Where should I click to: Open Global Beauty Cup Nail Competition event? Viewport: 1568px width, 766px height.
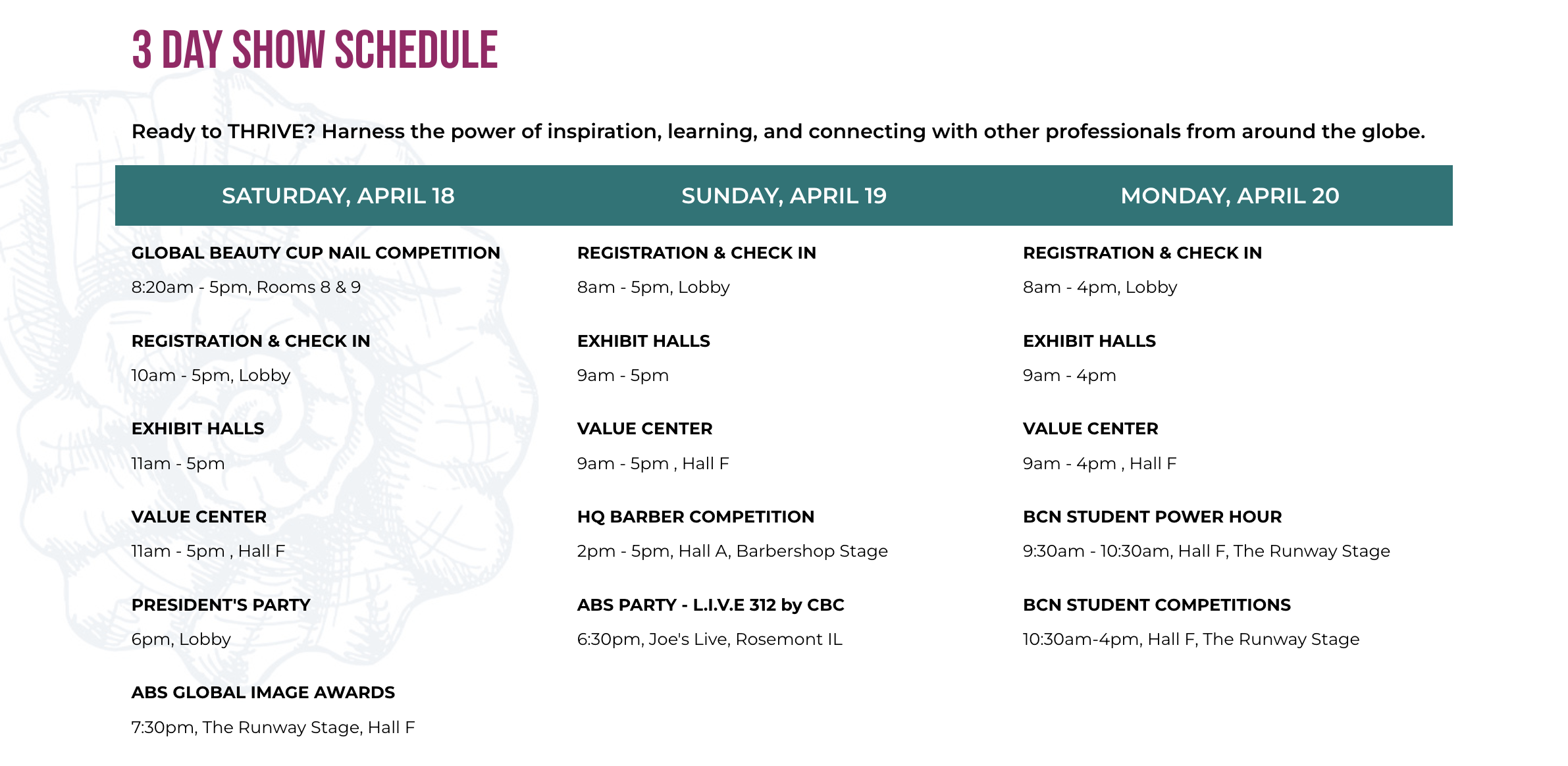[x=315, y=253]
